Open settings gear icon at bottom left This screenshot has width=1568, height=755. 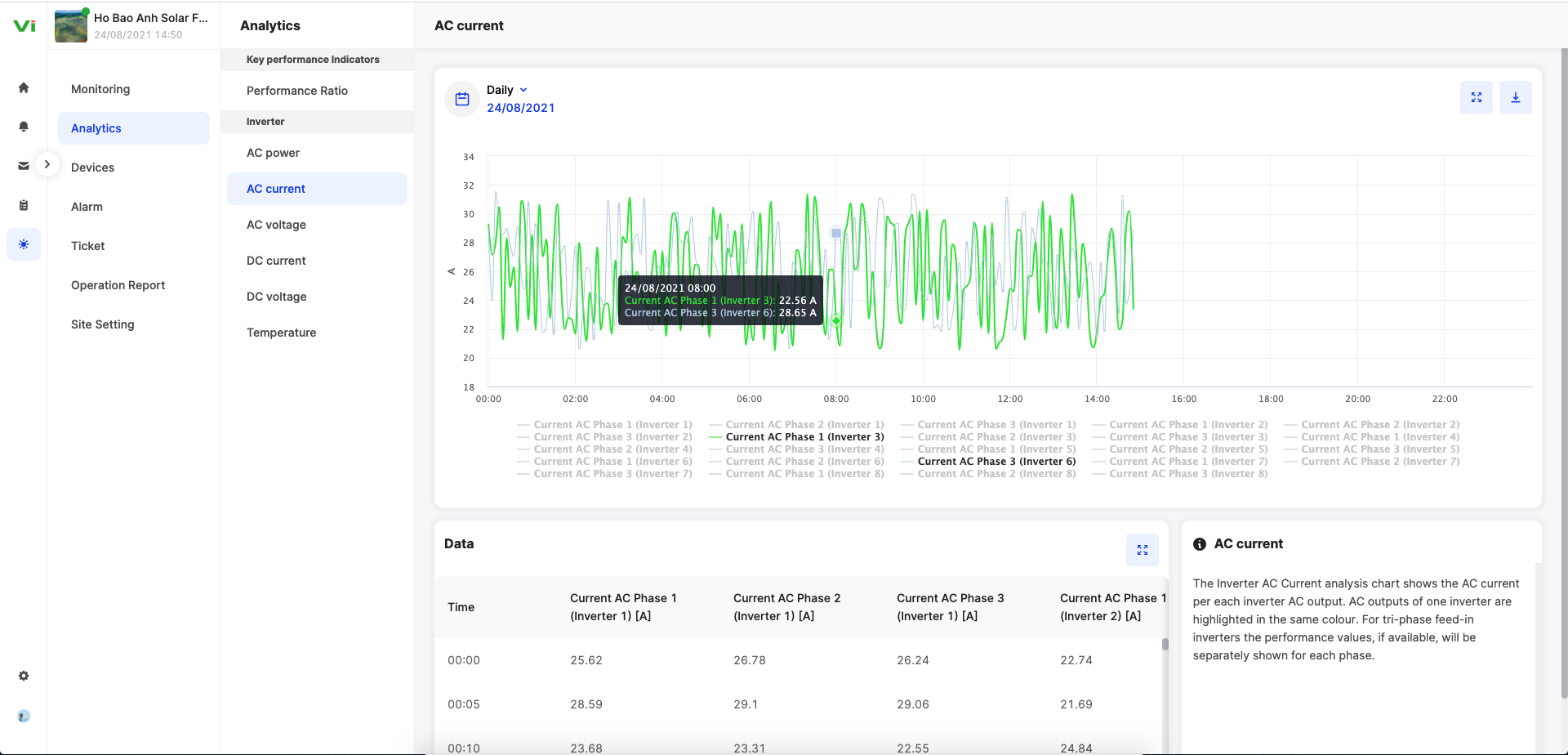coord(24,676)
